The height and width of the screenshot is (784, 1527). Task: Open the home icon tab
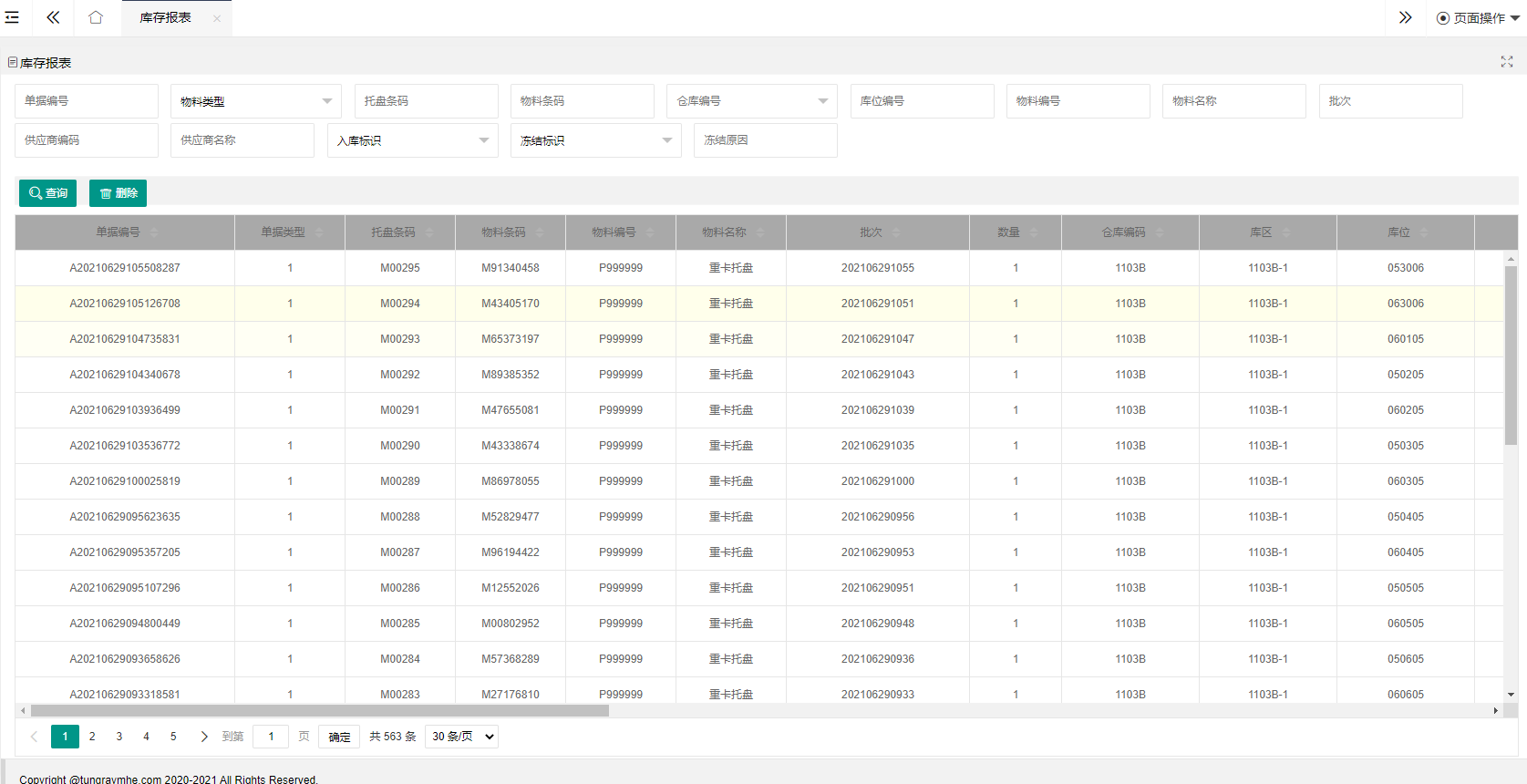[x=96, y=17]
